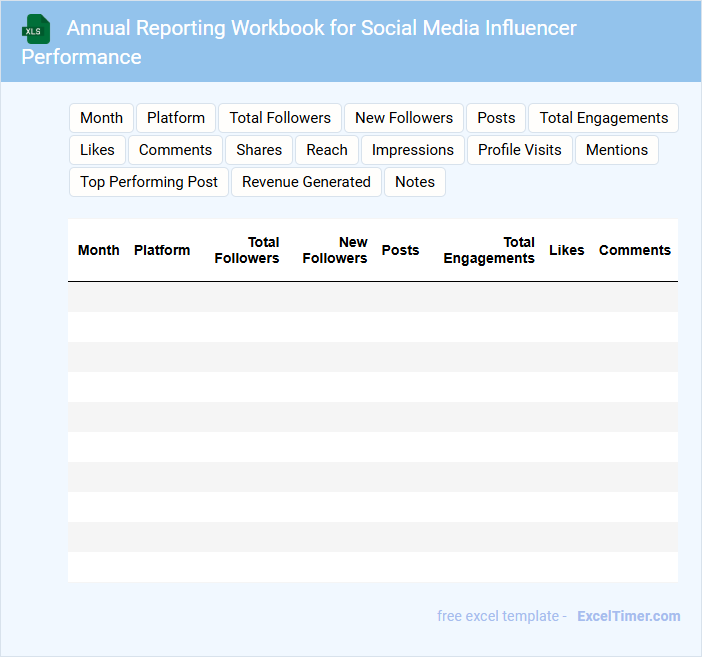Click the Reach tag button
Viewport: 702px width, 657px height.
(327, 150)
